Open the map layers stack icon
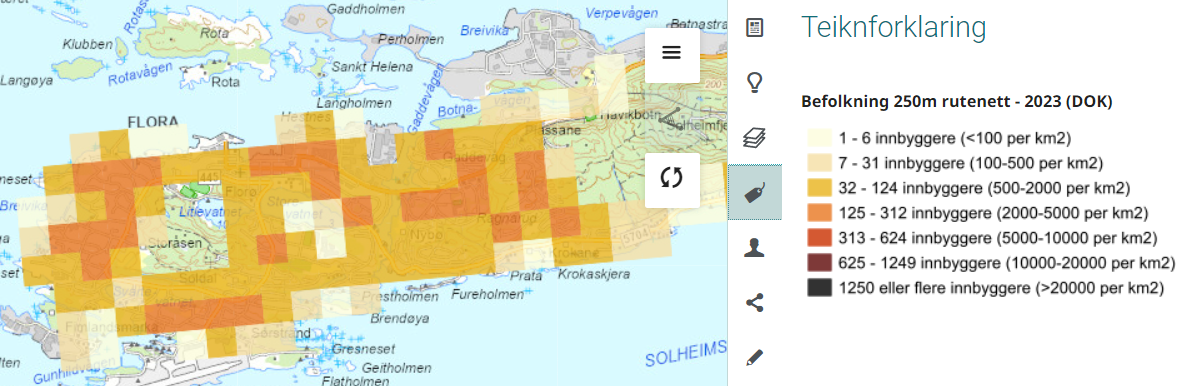 click(754, 138)
